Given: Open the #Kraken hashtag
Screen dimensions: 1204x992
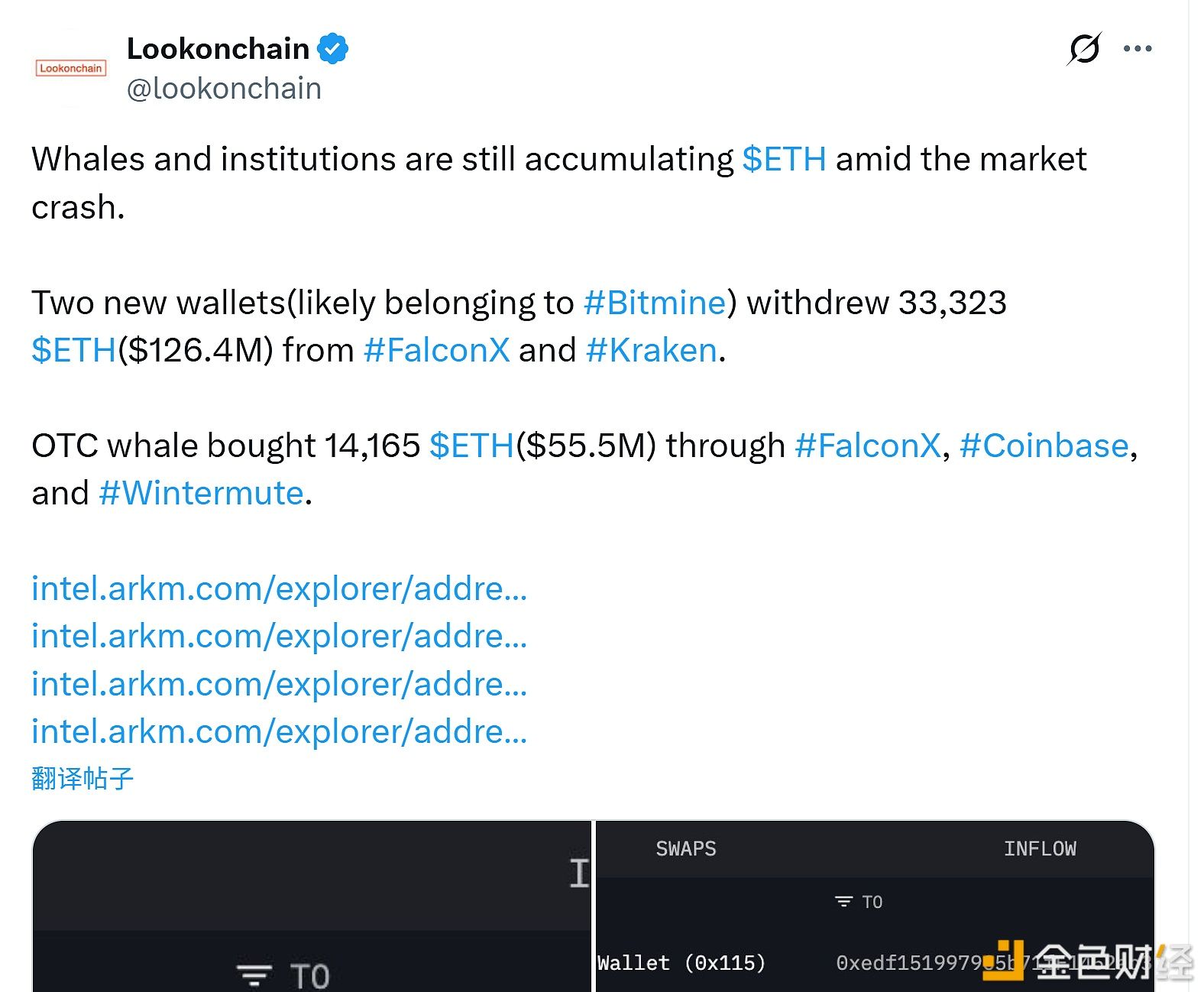Looking at the screenshot, I should click(x=652, y=350).
